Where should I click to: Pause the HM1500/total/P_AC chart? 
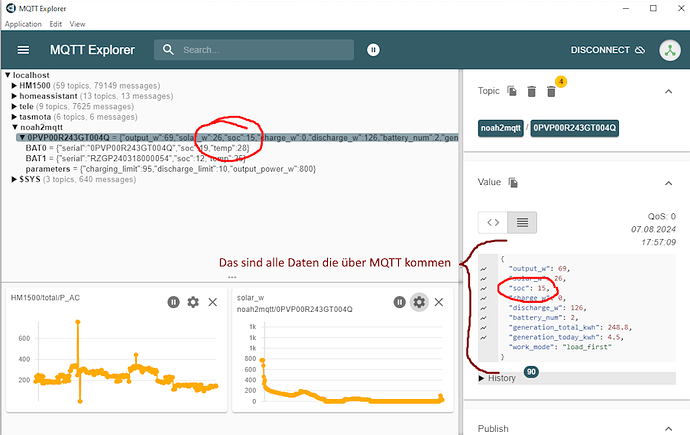click(x=173, y=302)
